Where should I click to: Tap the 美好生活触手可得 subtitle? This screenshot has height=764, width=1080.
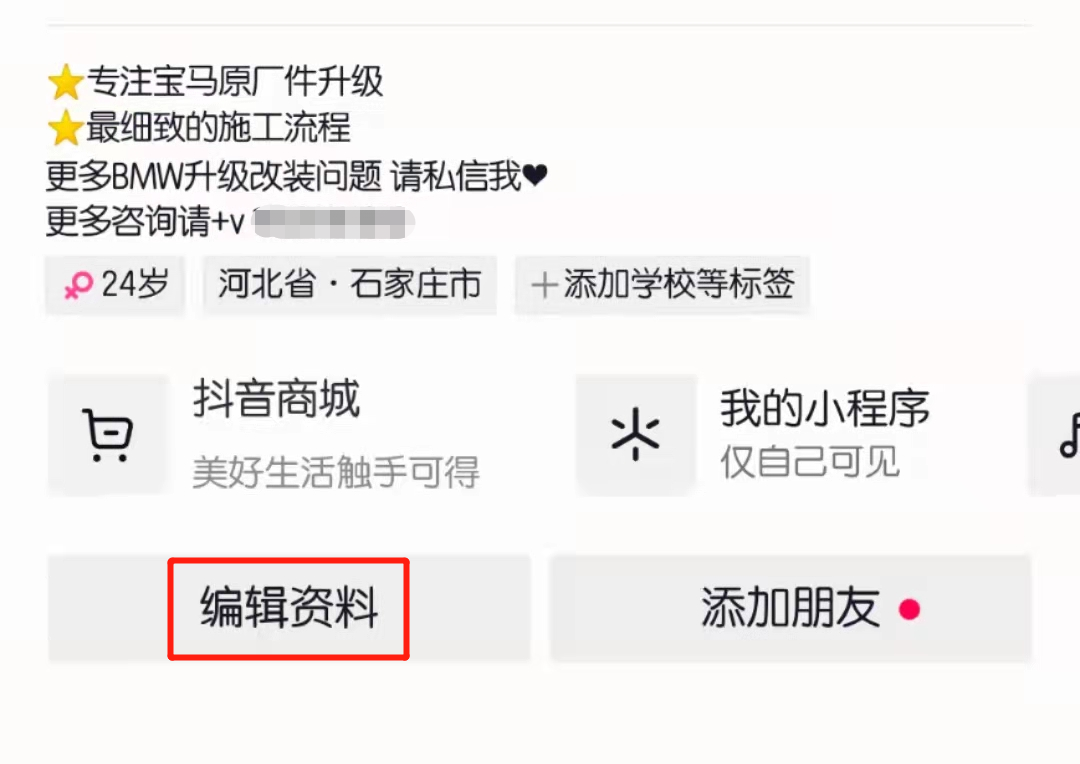click(x=335, y=472)
